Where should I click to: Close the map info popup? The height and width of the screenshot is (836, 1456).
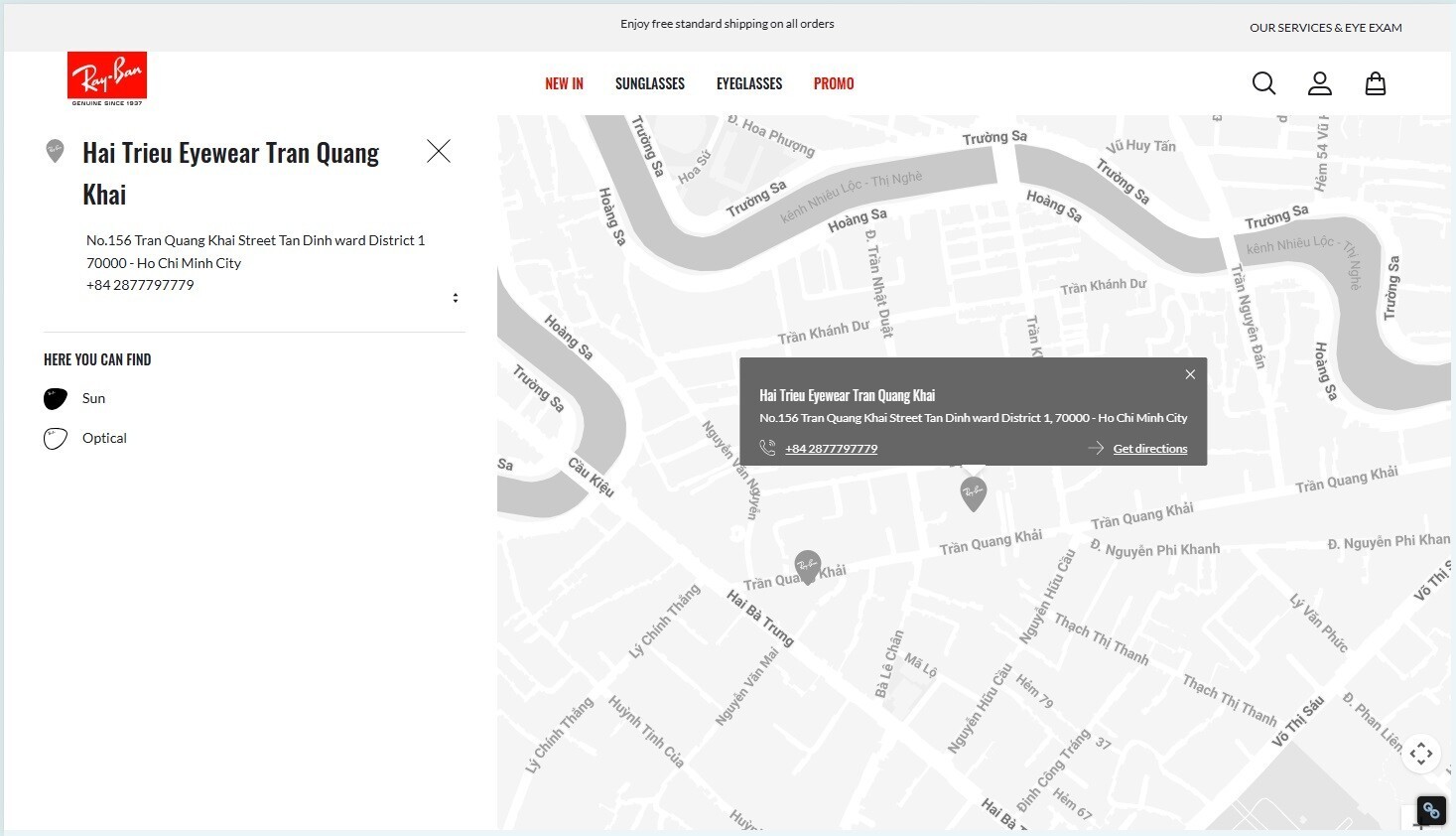[1190, 374]
